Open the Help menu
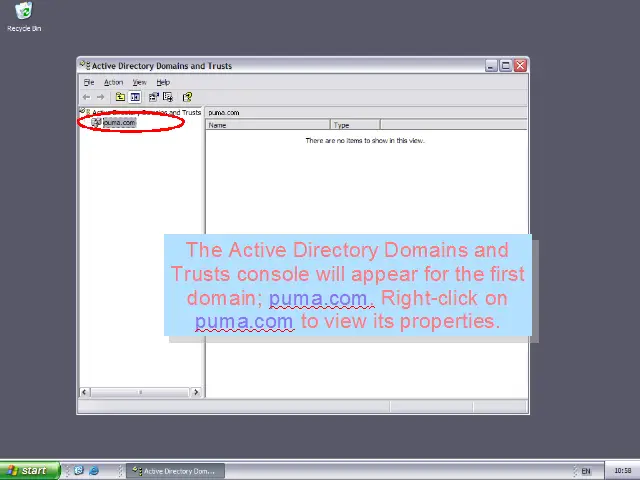This screenshot has width=640, height=480. pyautogui.click(x=163, y=82)
